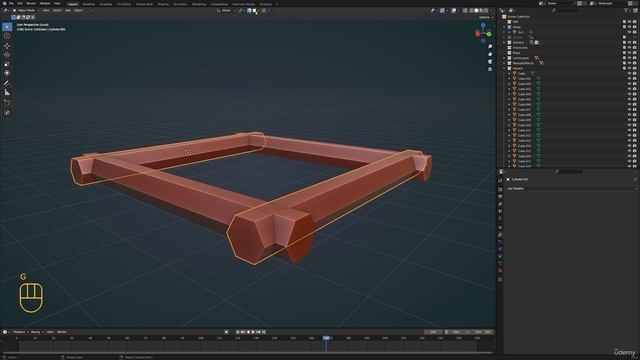Hide Cube.001 using its eye icon
This screenshot has width=640, height=360.
click(629, 78)
